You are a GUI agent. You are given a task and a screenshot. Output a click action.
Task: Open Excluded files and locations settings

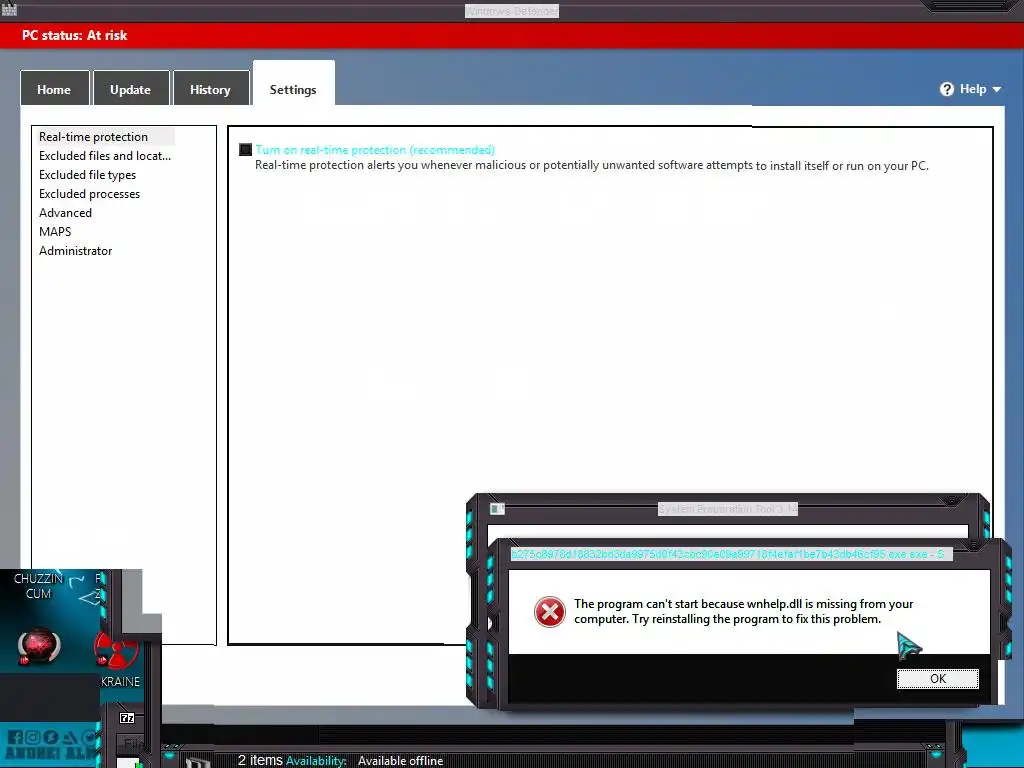coord(104,155)
